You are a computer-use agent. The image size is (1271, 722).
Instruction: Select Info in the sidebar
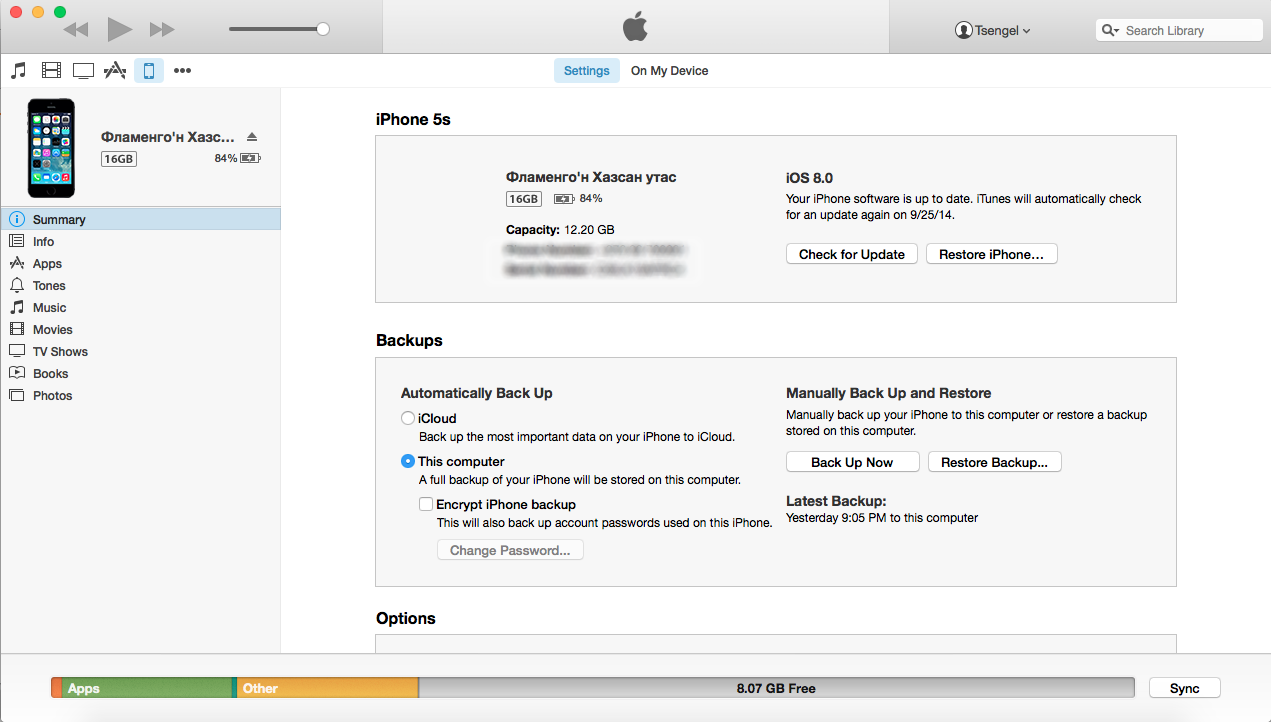(141, 241)
